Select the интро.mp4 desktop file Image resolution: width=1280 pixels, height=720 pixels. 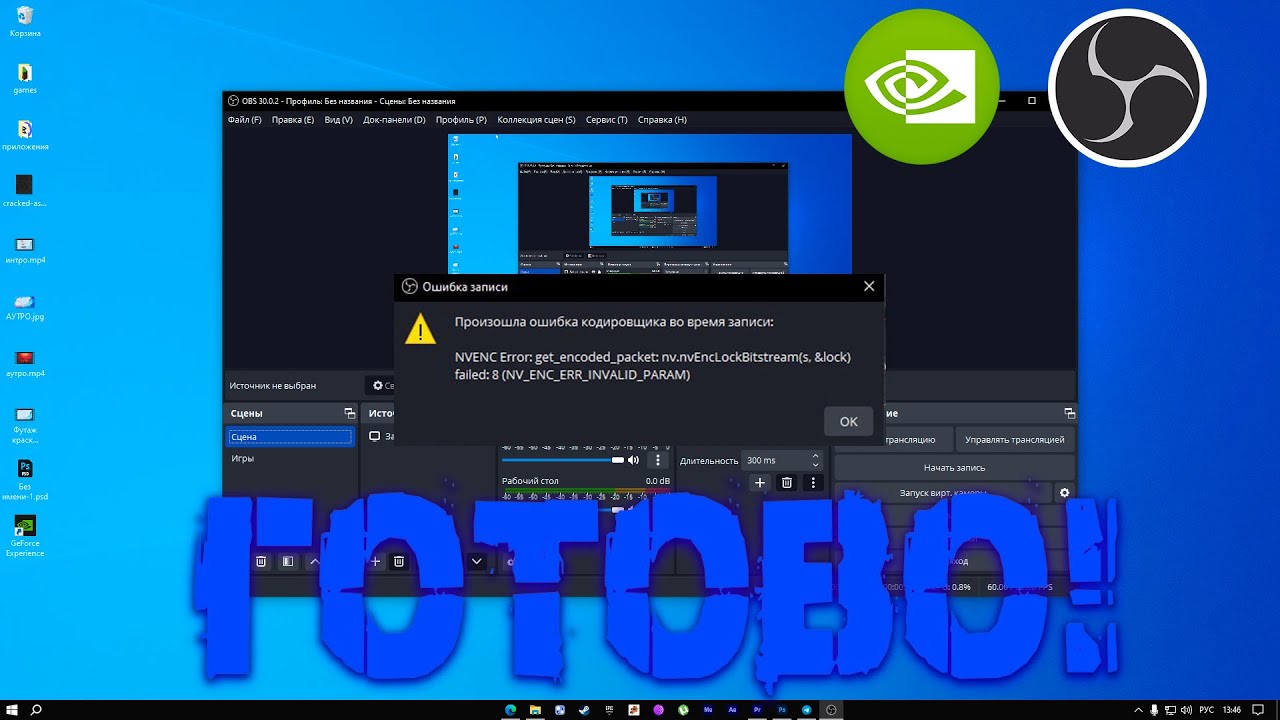coord(25,250)
